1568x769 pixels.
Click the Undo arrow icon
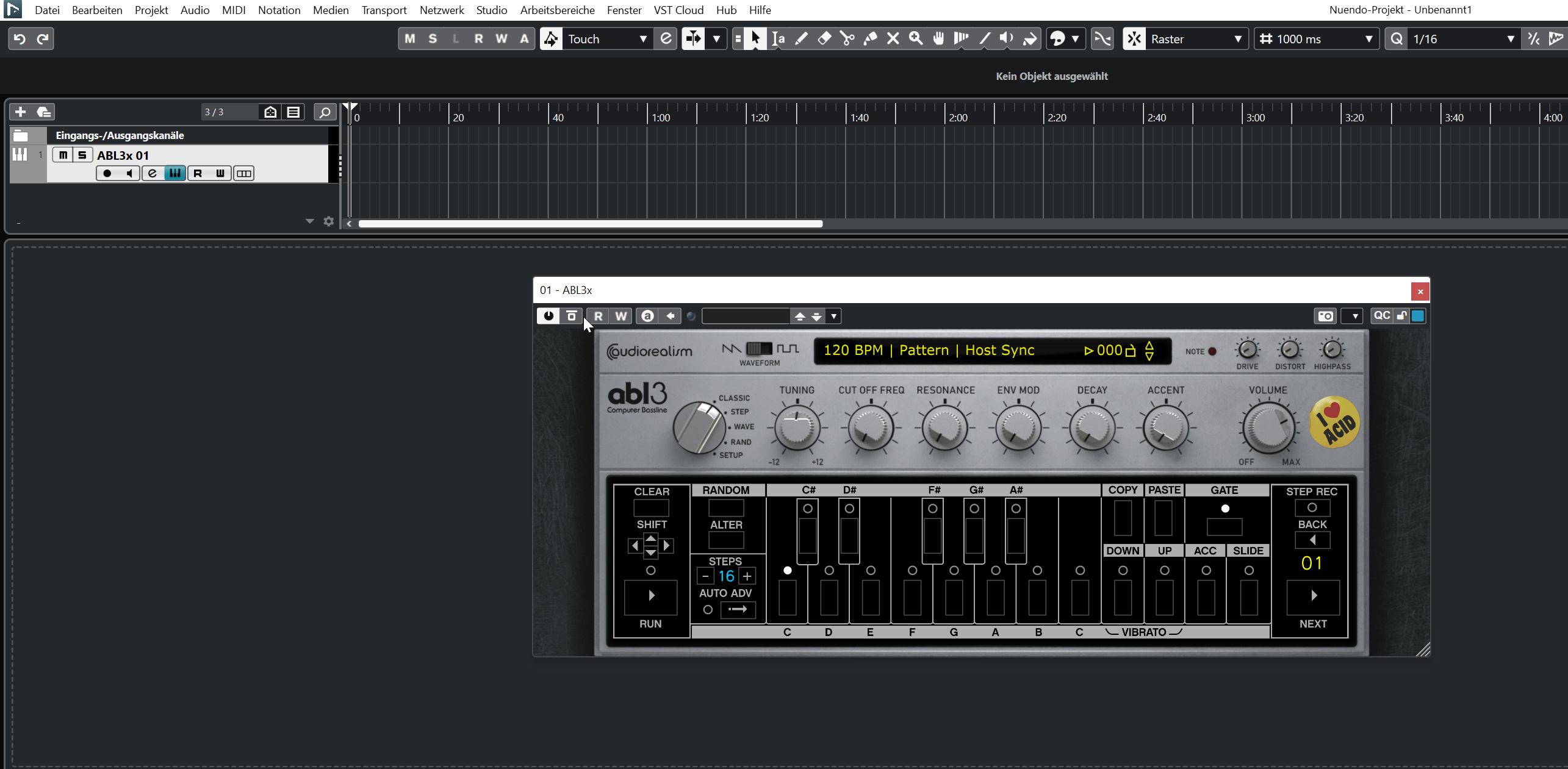tap(20, 39)
